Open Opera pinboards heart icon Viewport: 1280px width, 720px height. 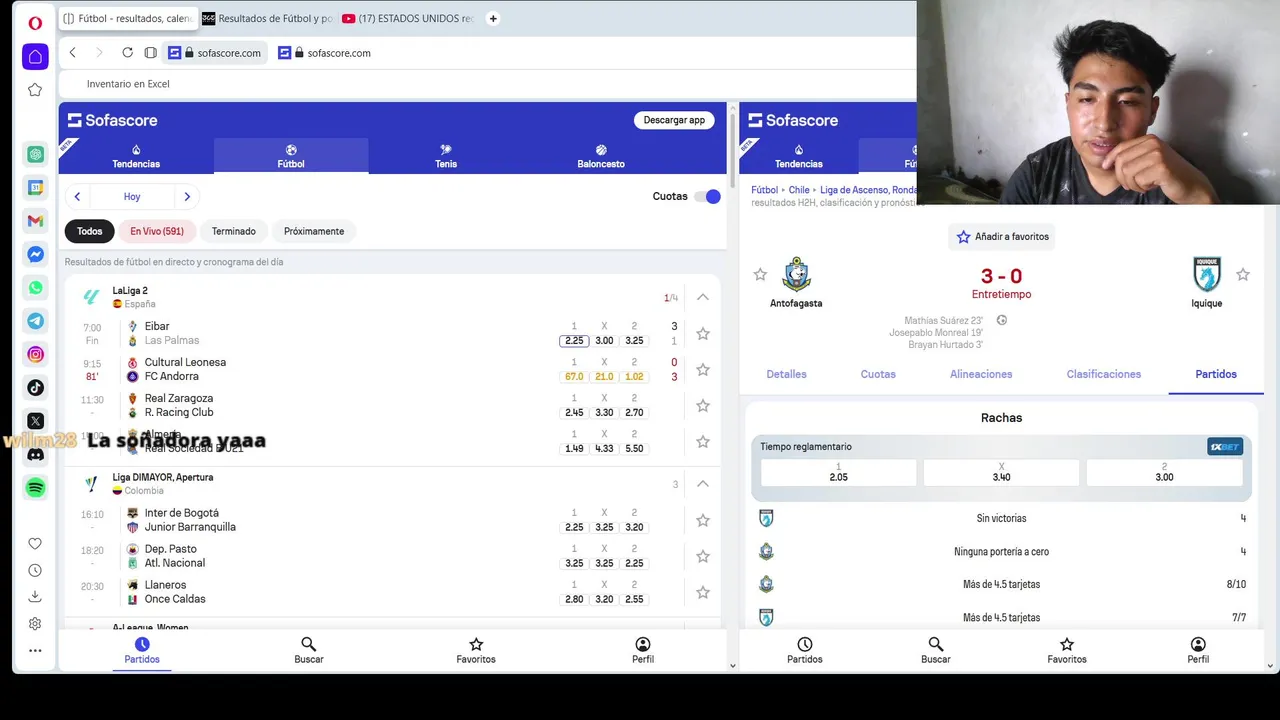point(35,544)
